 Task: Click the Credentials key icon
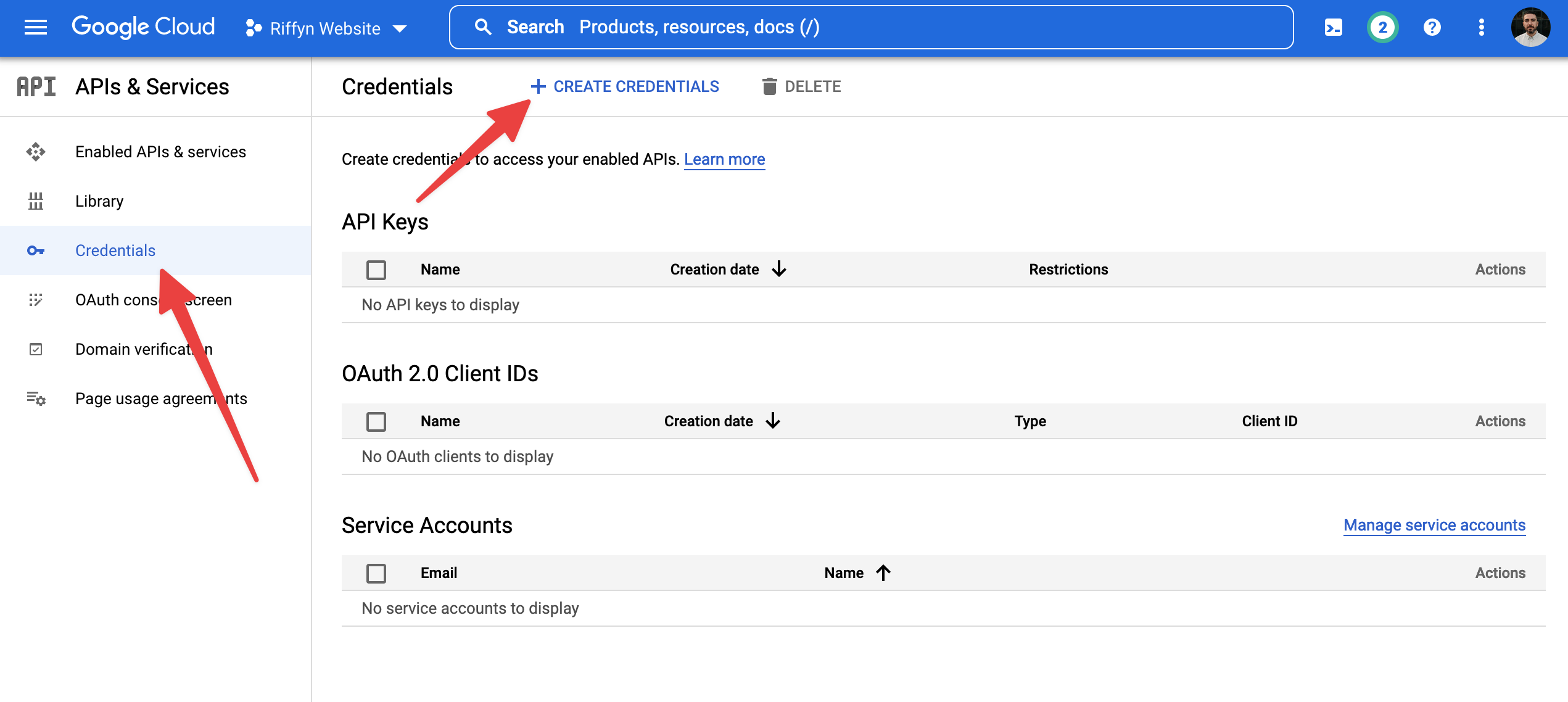(x=36, y=250)
